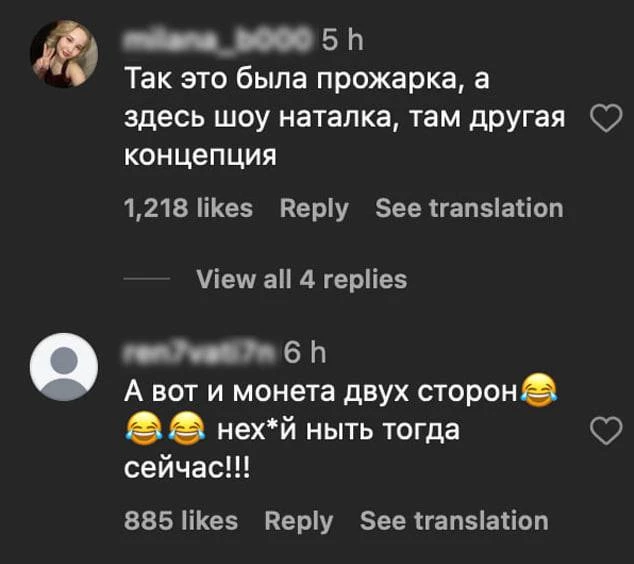Show who gave the 1,218 likes
Screen dimensions: 634x564
[x=188, y=208]
